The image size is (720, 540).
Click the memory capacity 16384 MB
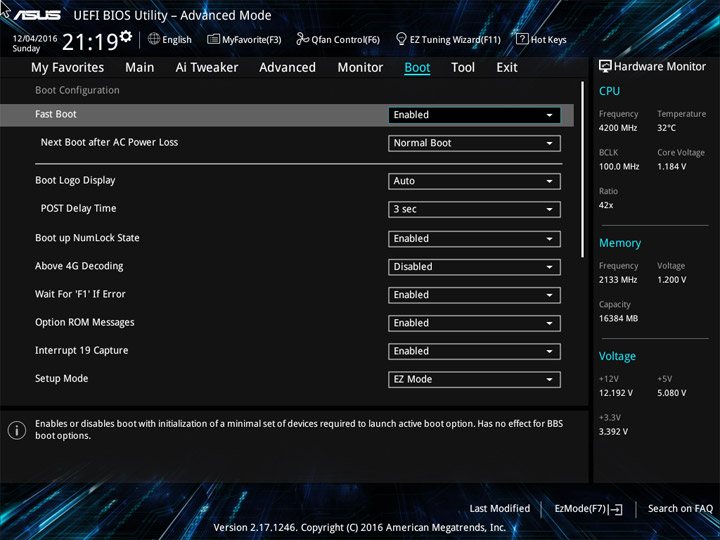click(618, 318)
